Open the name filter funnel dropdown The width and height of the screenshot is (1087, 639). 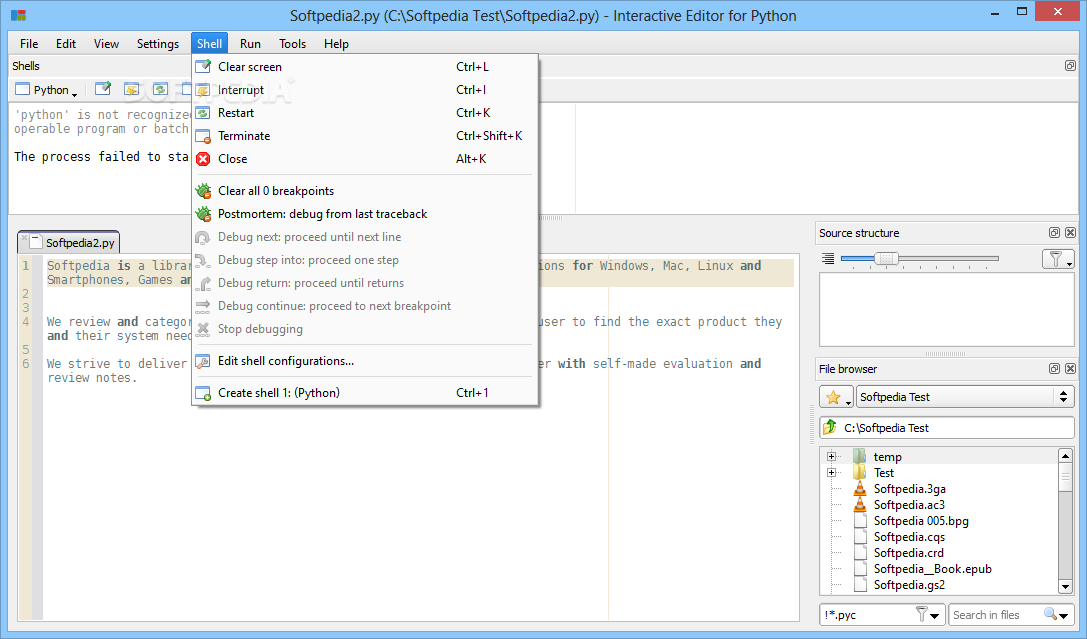pyautogui.click(x=928, y=615)
